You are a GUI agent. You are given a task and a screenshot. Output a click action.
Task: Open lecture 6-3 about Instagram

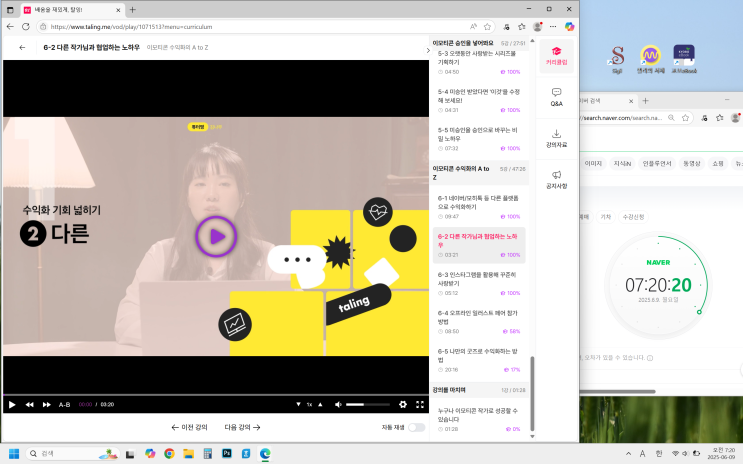click(x=479, y=283)
